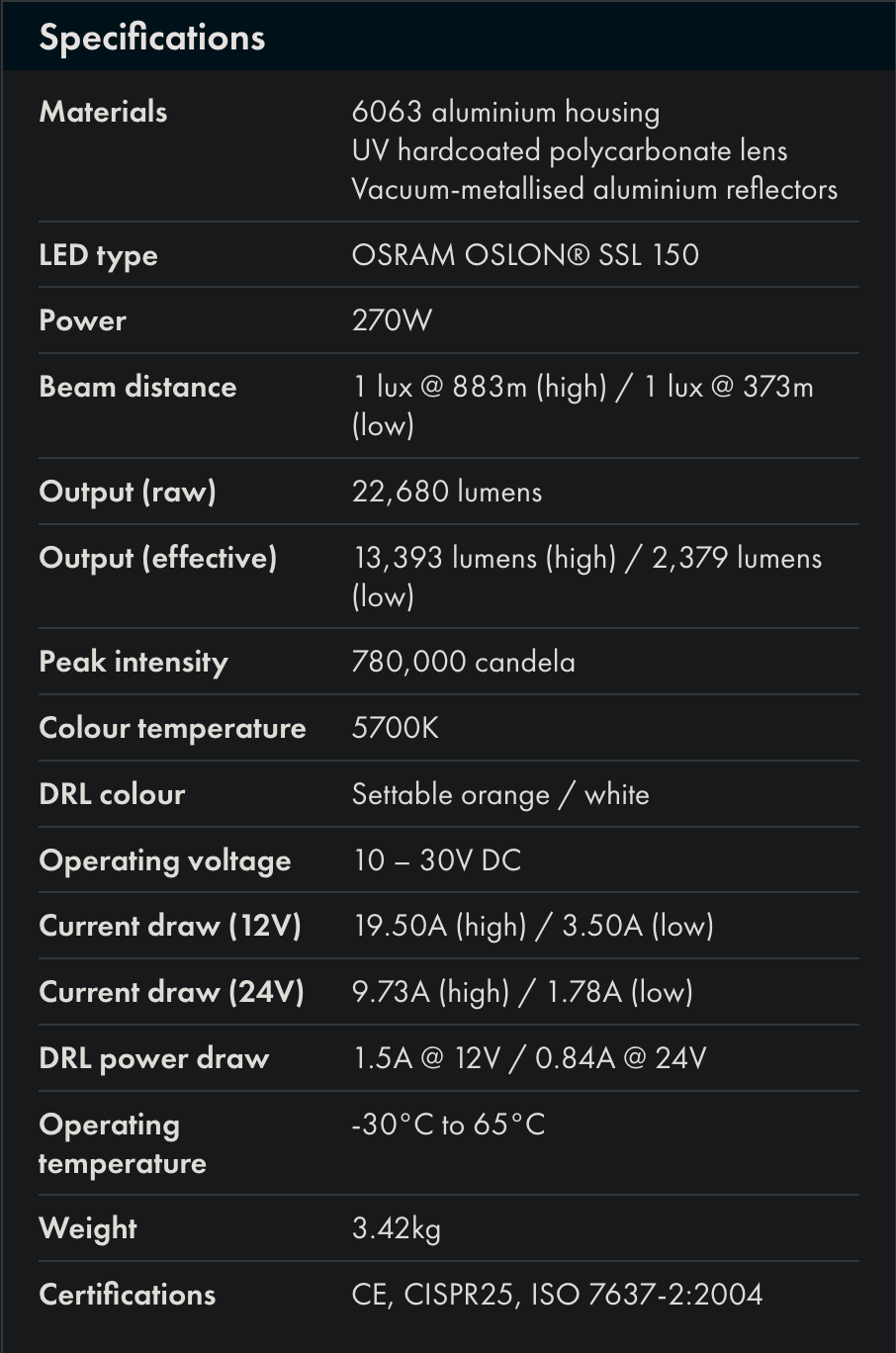The height and width of the screenshot is (1353, 896).
Task: Click the DRL power draw label
Action: [153, 1058]
